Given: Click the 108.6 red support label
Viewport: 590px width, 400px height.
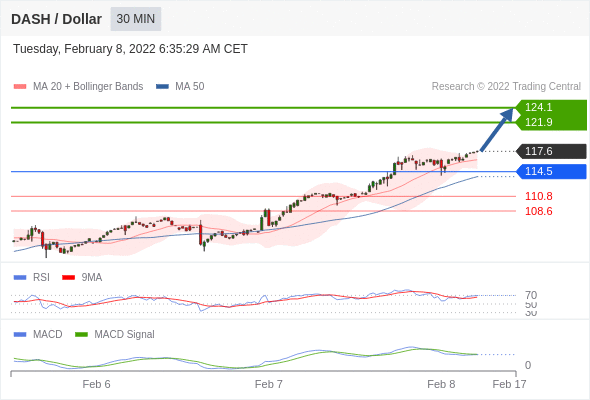Looking at the screenshot, I should [x=538, y=211].
